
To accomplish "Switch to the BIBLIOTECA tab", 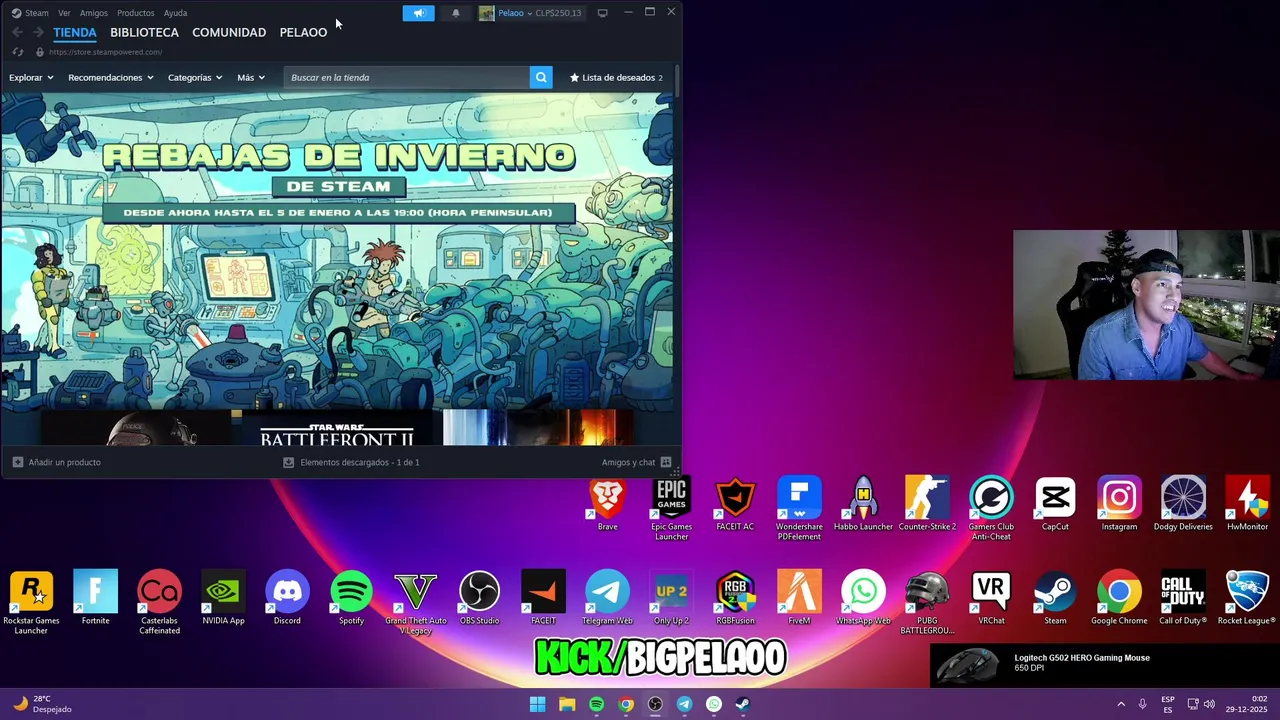I will click(144, 32).
